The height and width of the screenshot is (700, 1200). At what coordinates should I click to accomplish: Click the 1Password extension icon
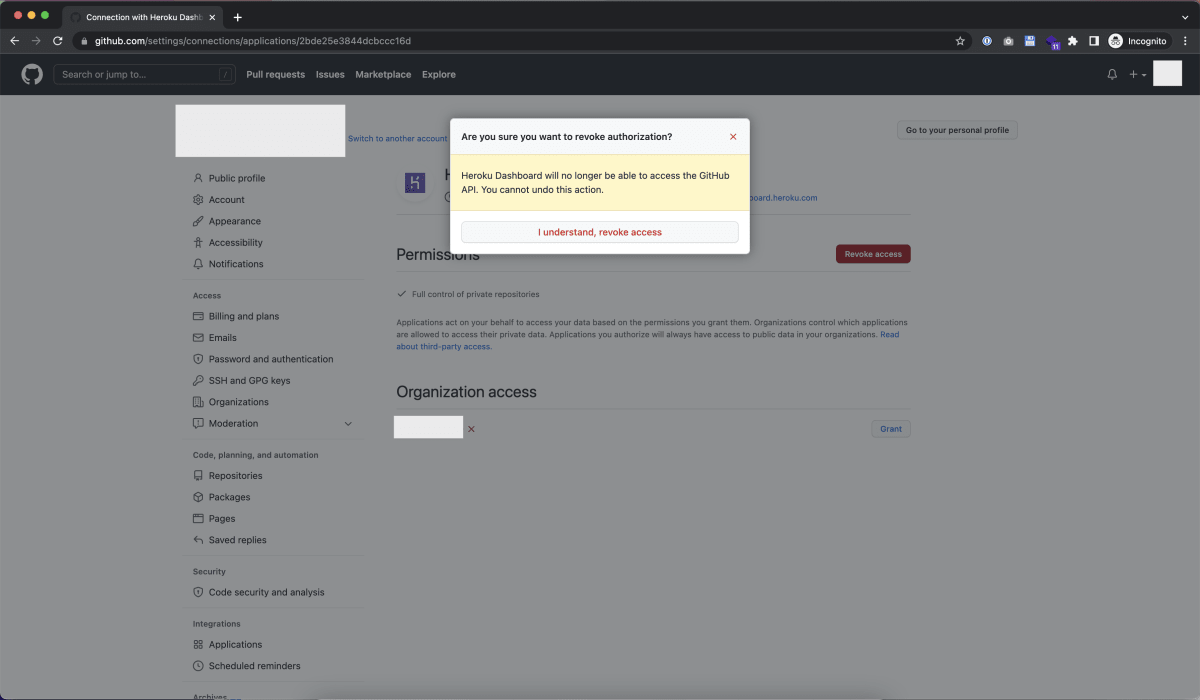tap(987, 41)
